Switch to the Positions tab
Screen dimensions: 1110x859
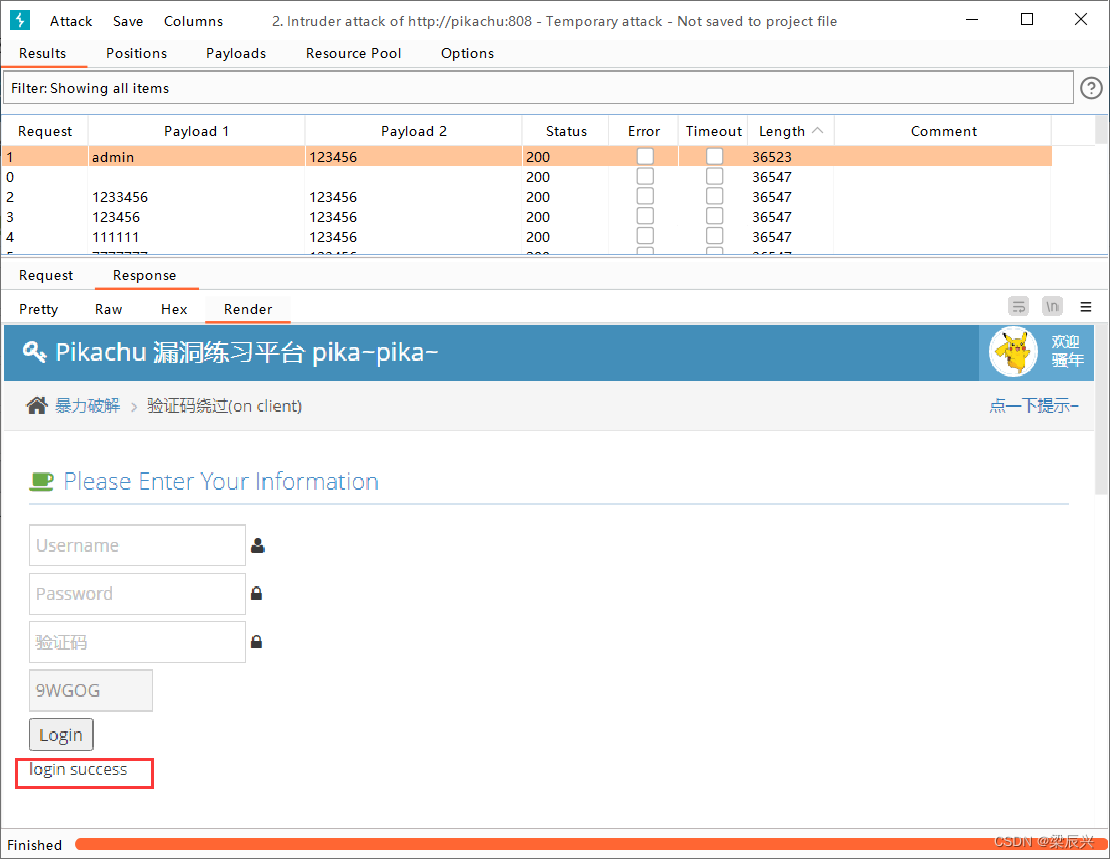pyautogui.click(x=137, y=53)
